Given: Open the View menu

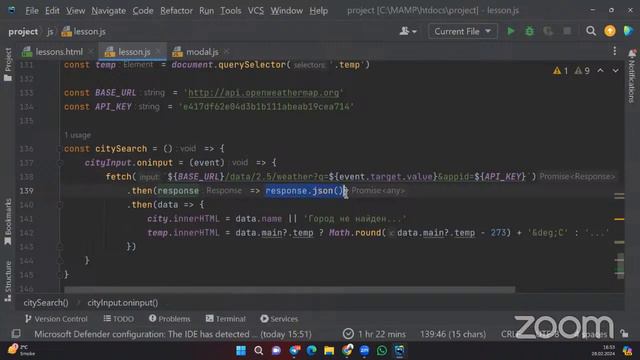Looking at the screenshot, I should (x=76, y=11).
